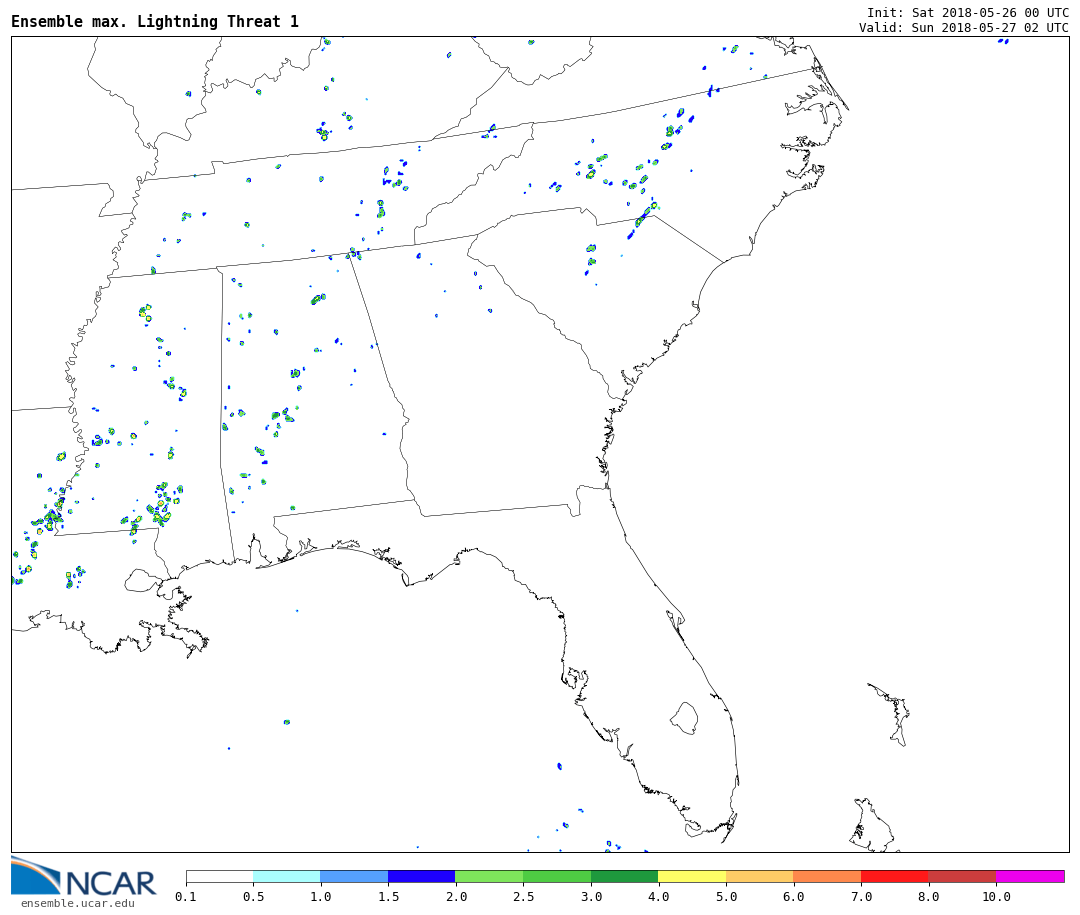Click the colorbar label '8.0'
Image resolution: width=1080 pixels, height=915 pixels.
point(928,896)
